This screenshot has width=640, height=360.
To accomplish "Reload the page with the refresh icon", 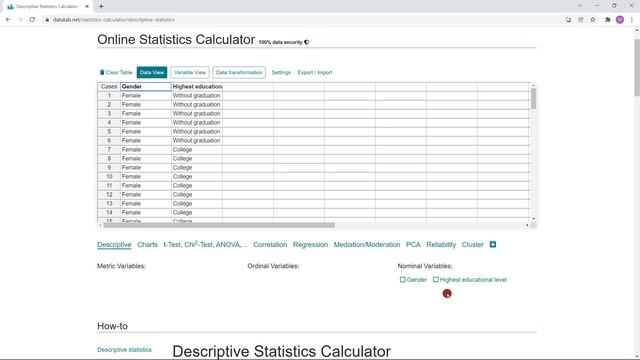I will pos(32,20).
